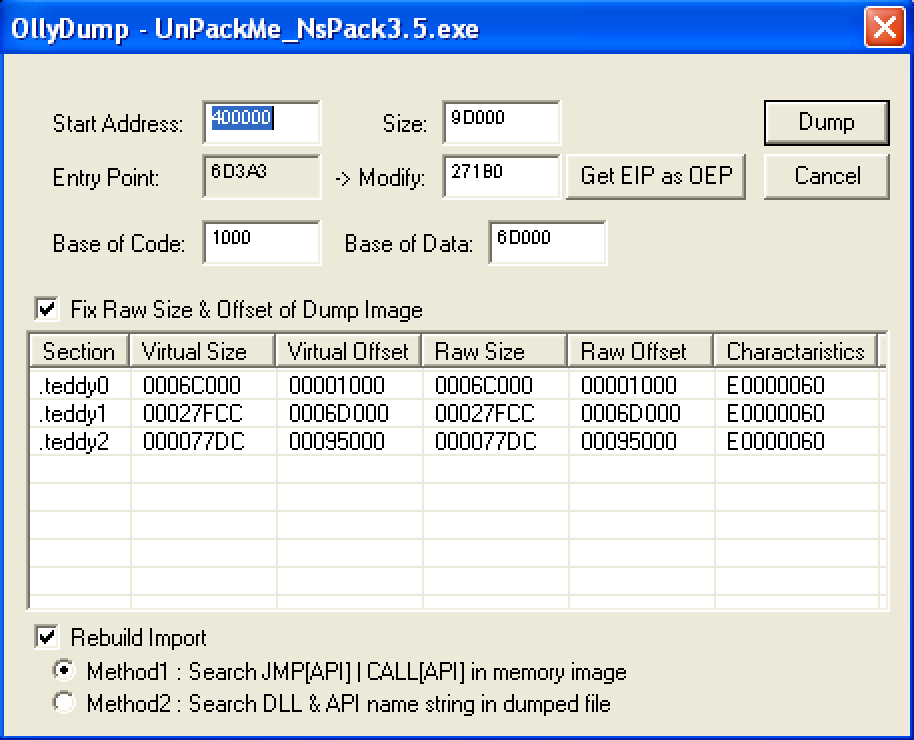Screen dimensions: 914x740
Task: Click the Virtual Offset column header
Action: (x=349, y=351)
